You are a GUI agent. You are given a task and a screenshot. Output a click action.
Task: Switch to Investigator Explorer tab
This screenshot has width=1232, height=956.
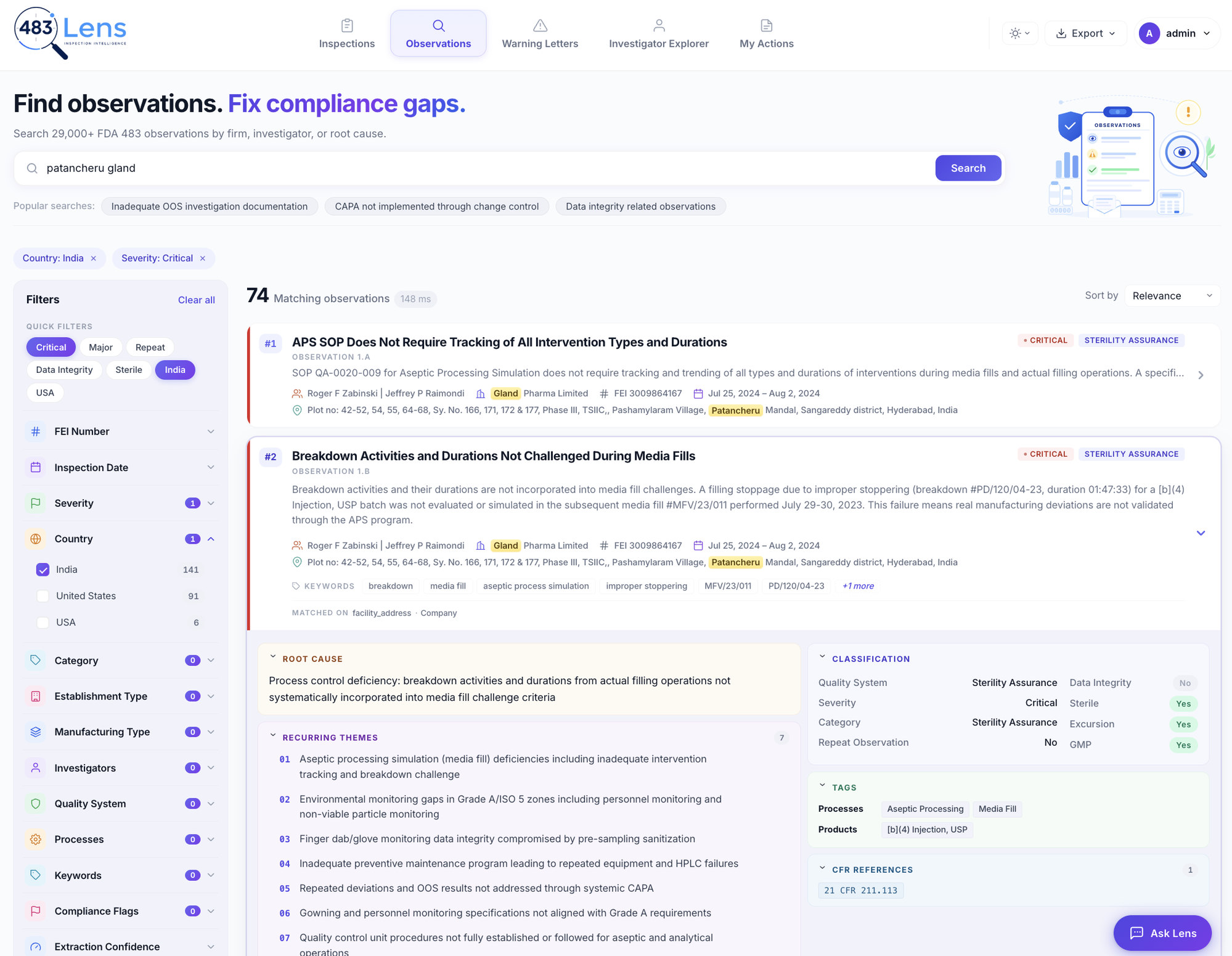click(x=659, y=34)
